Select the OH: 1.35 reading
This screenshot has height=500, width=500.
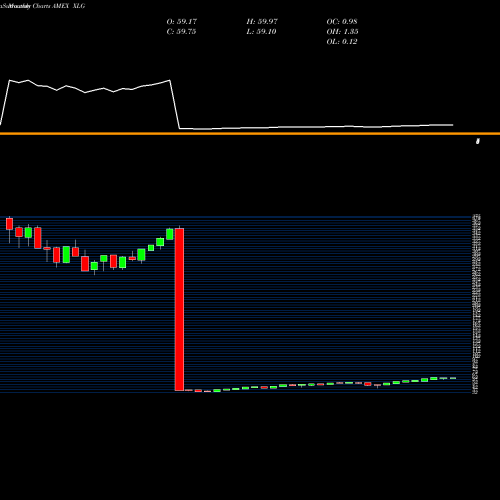[x=342, y=32]
